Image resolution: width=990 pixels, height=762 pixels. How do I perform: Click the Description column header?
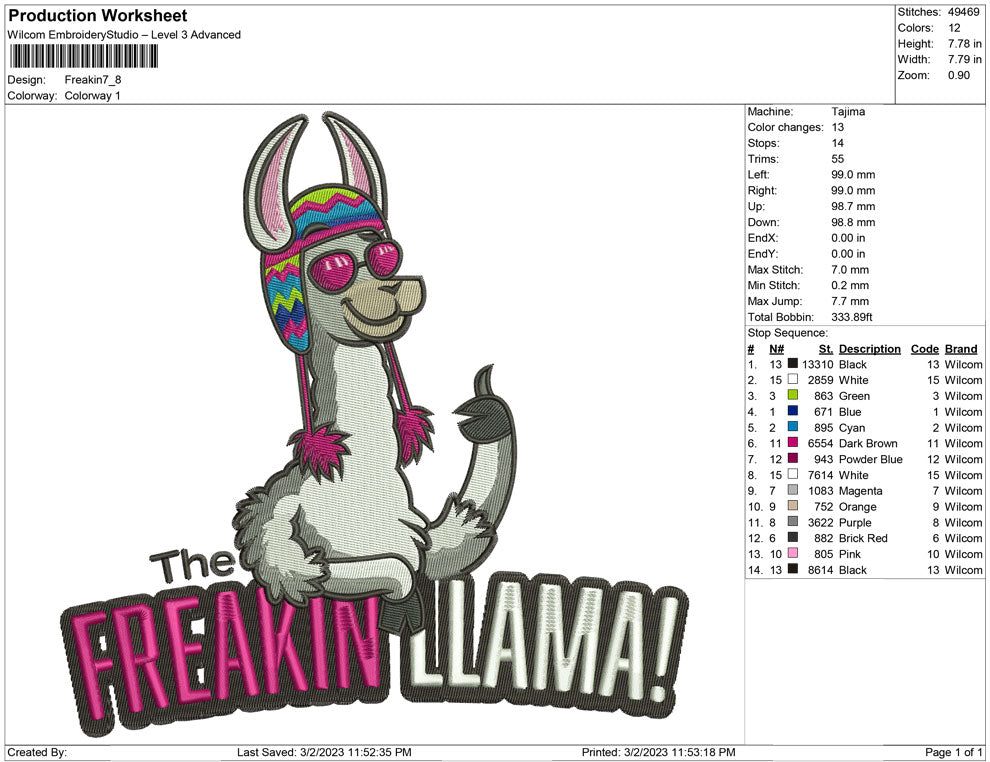click(x=869, y=349)
